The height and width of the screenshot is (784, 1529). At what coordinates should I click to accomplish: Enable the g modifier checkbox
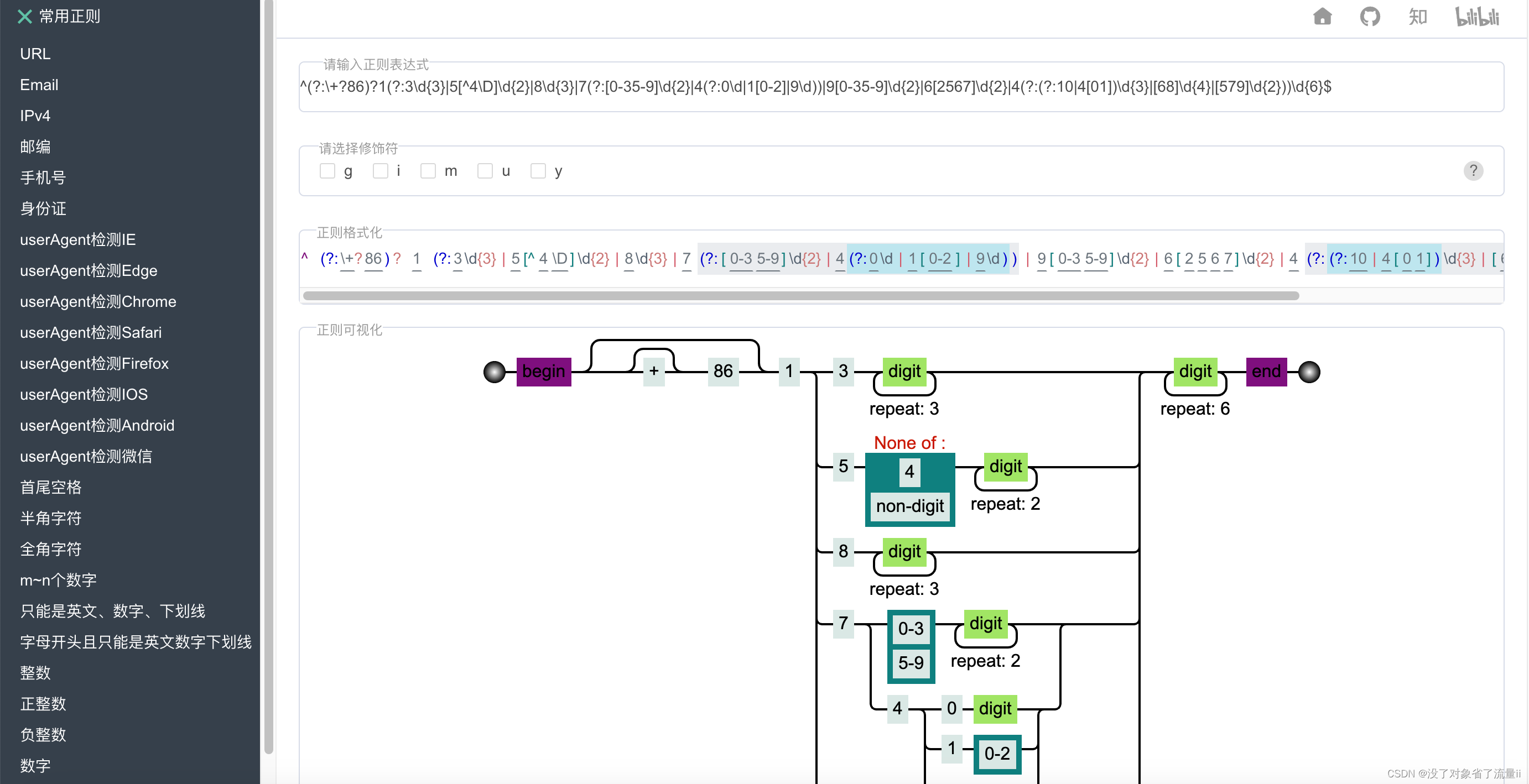[327, 171]
